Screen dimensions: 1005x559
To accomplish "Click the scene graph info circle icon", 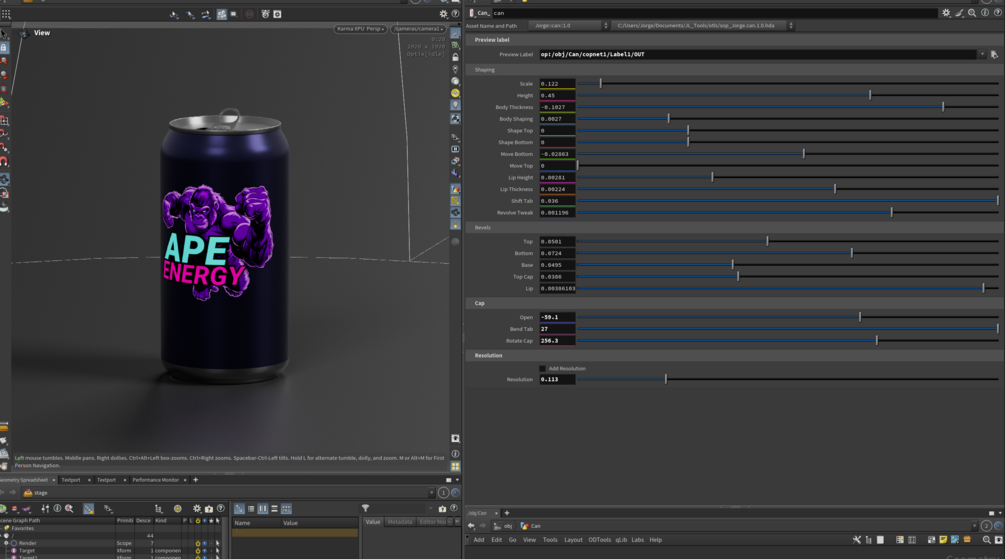I will tap(57, 508).
